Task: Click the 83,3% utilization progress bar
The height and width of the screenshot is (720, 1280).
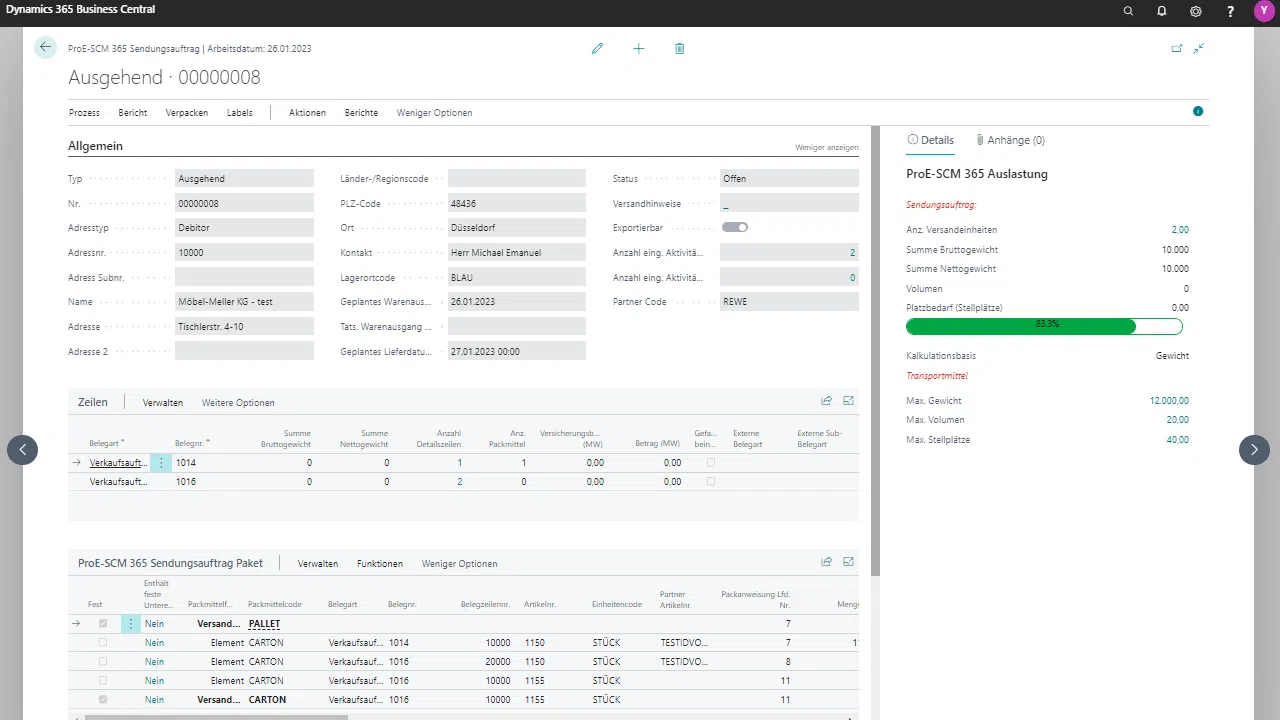Action: coord(1044,326)
